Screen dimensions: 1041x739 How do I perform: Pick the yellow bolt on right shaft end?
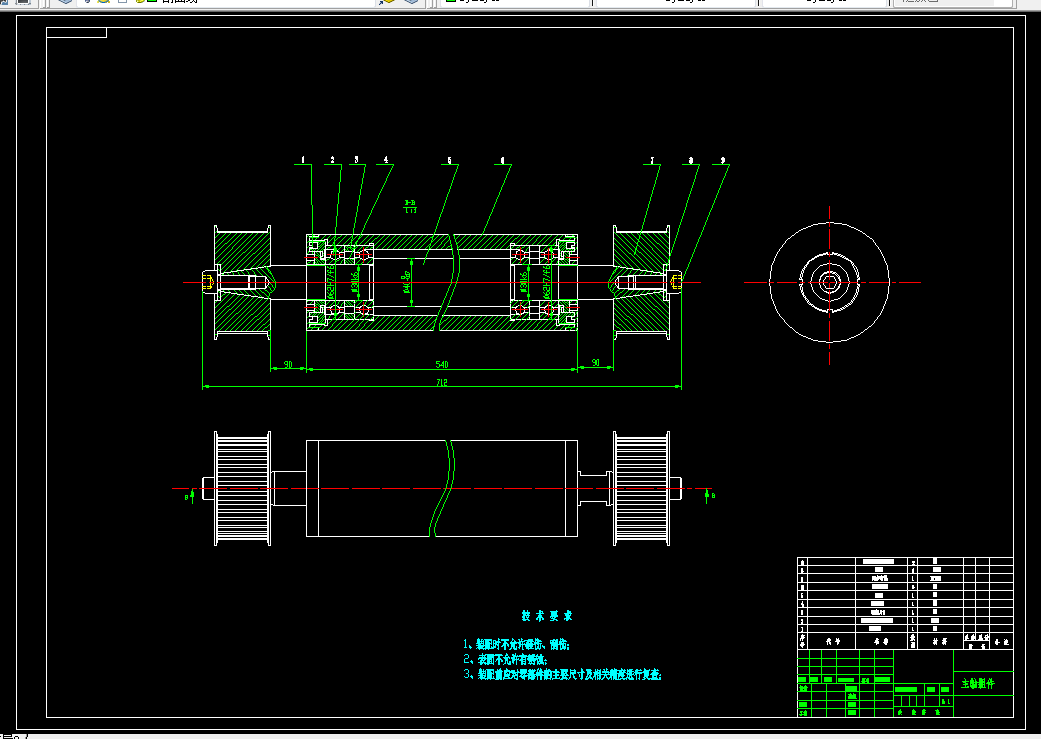click(x=675, y=282)
